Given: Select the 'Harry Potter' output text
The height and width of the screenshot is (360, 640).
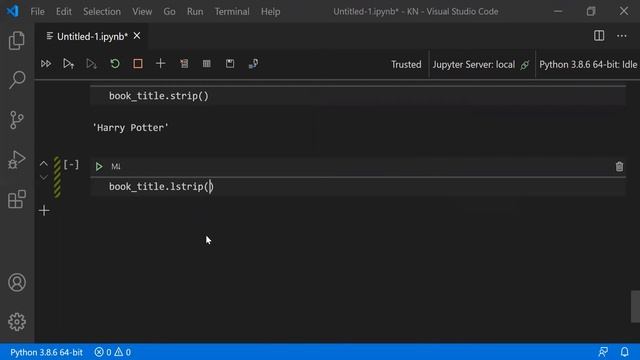Looking at the screenshot, I should (x=131, y=128).
